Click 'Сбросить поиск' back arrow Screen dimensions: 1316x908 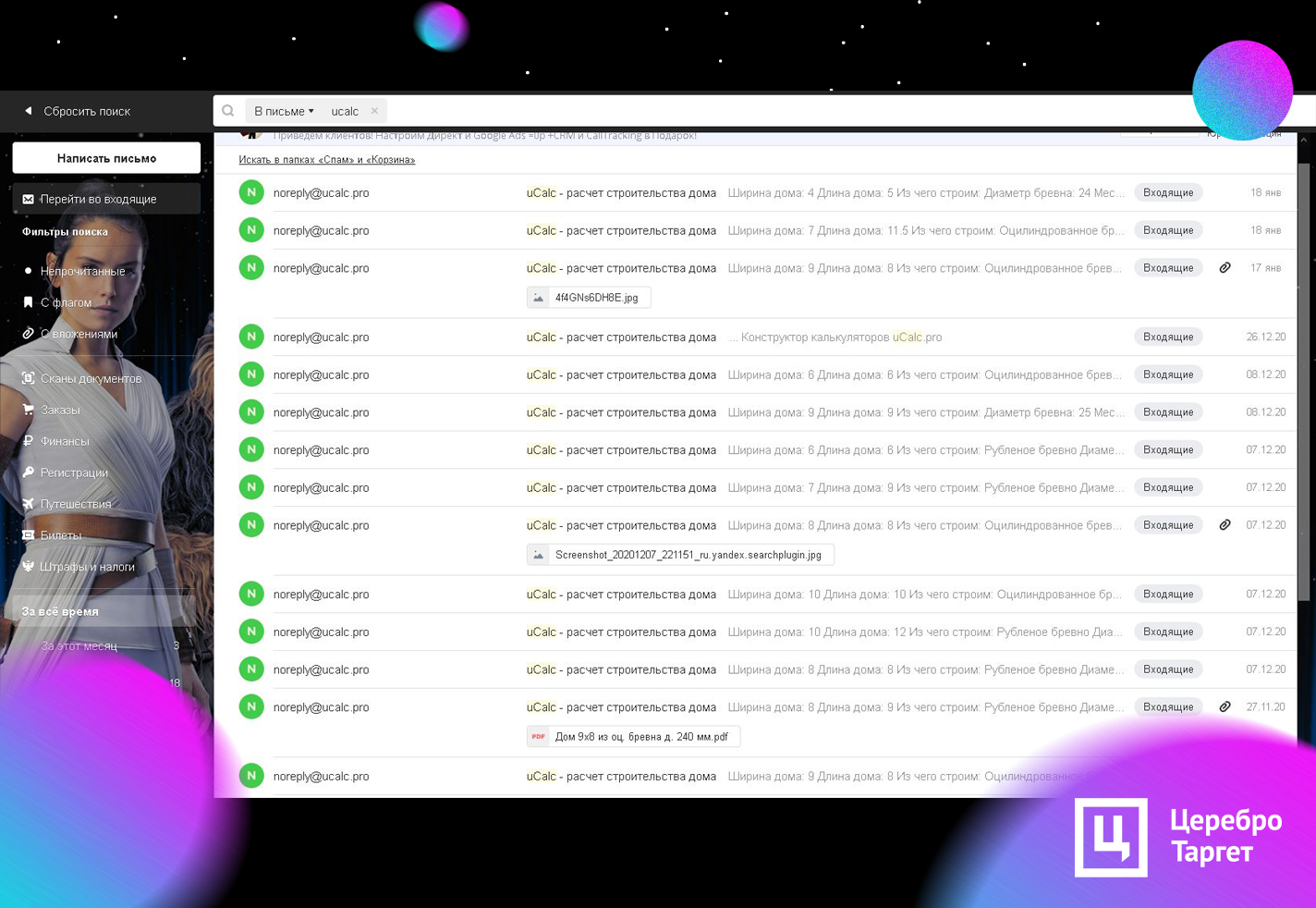point(29,111)
